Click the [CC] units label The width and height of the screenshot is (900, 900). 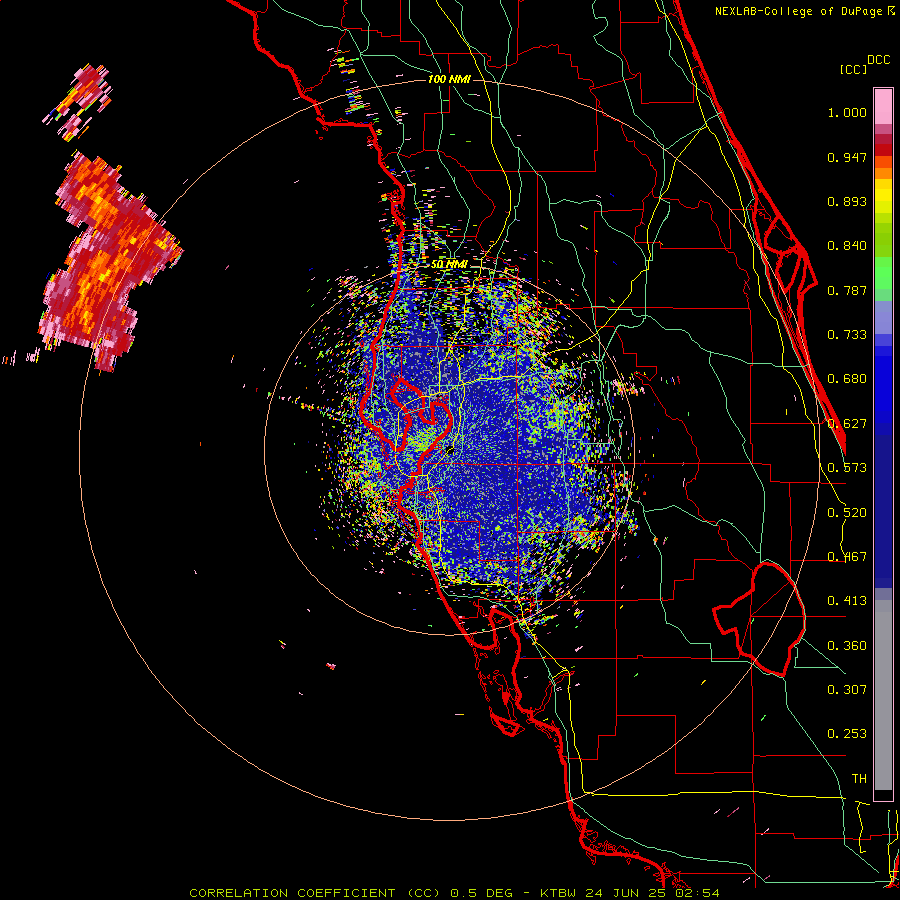pos(853,69)
